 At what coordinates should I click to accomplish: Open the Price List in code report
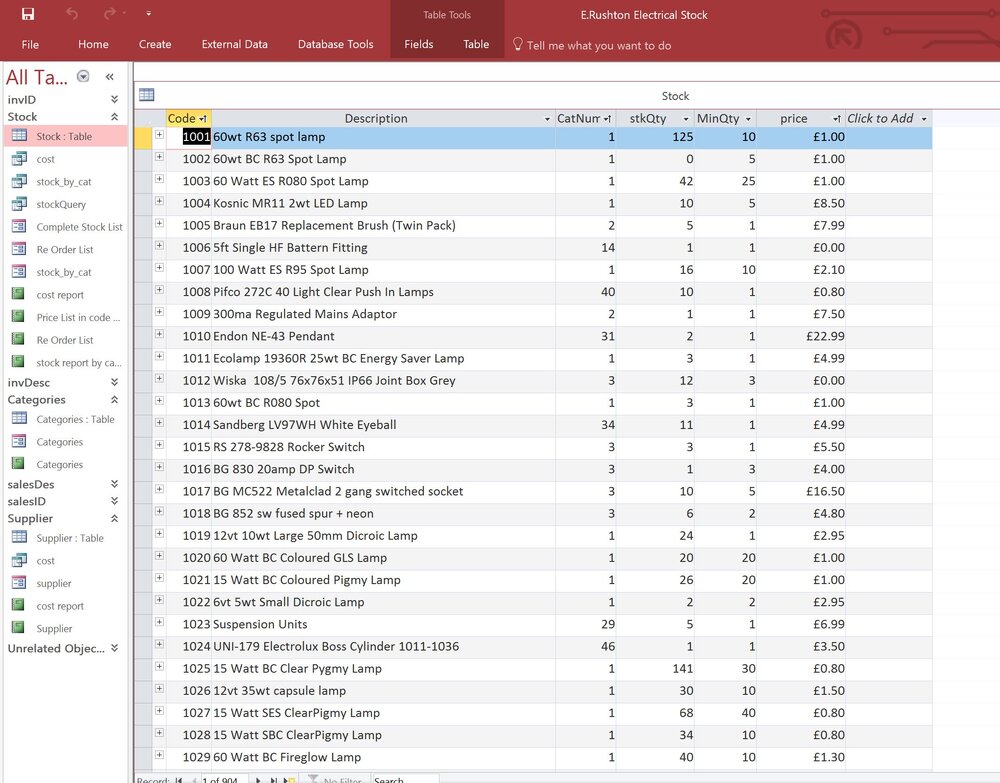pos(78,318)
